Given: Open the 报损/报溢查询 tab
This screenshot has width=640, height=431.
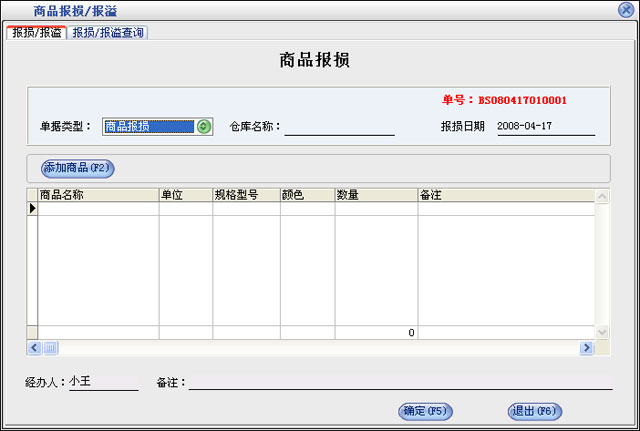Looking at the screenshot, I should click(x=108, y=33).
